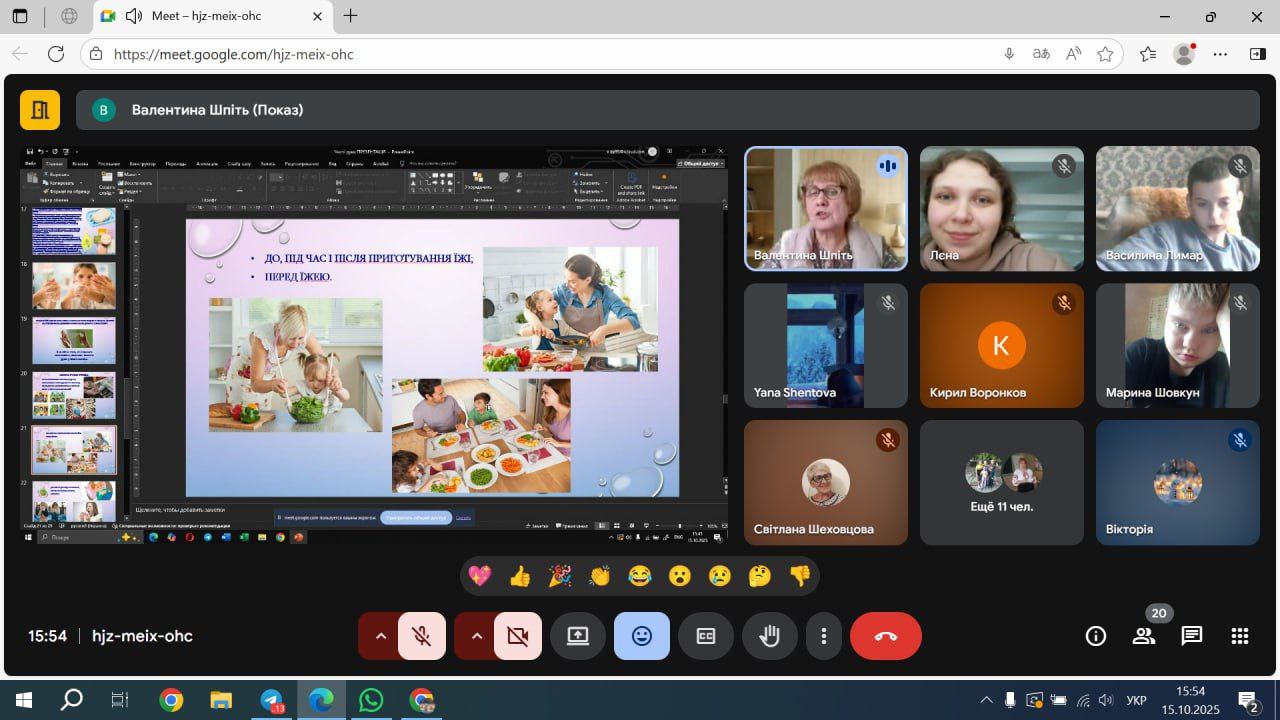Raise your hand in the meeting
This screenshot has width=1280, height=720.
(x=769, y=636)
